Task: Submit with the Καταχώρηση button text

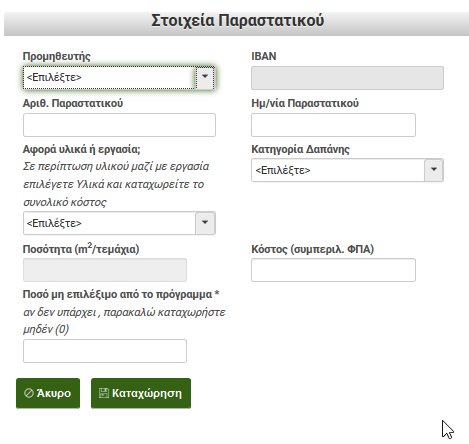Action: (147, 393)
